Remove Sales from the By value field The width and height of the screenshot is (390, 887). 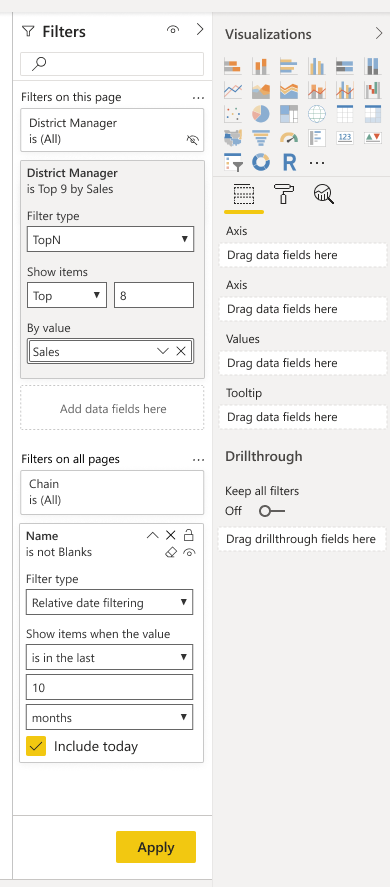pyautogui.click(x=181, y=351)
